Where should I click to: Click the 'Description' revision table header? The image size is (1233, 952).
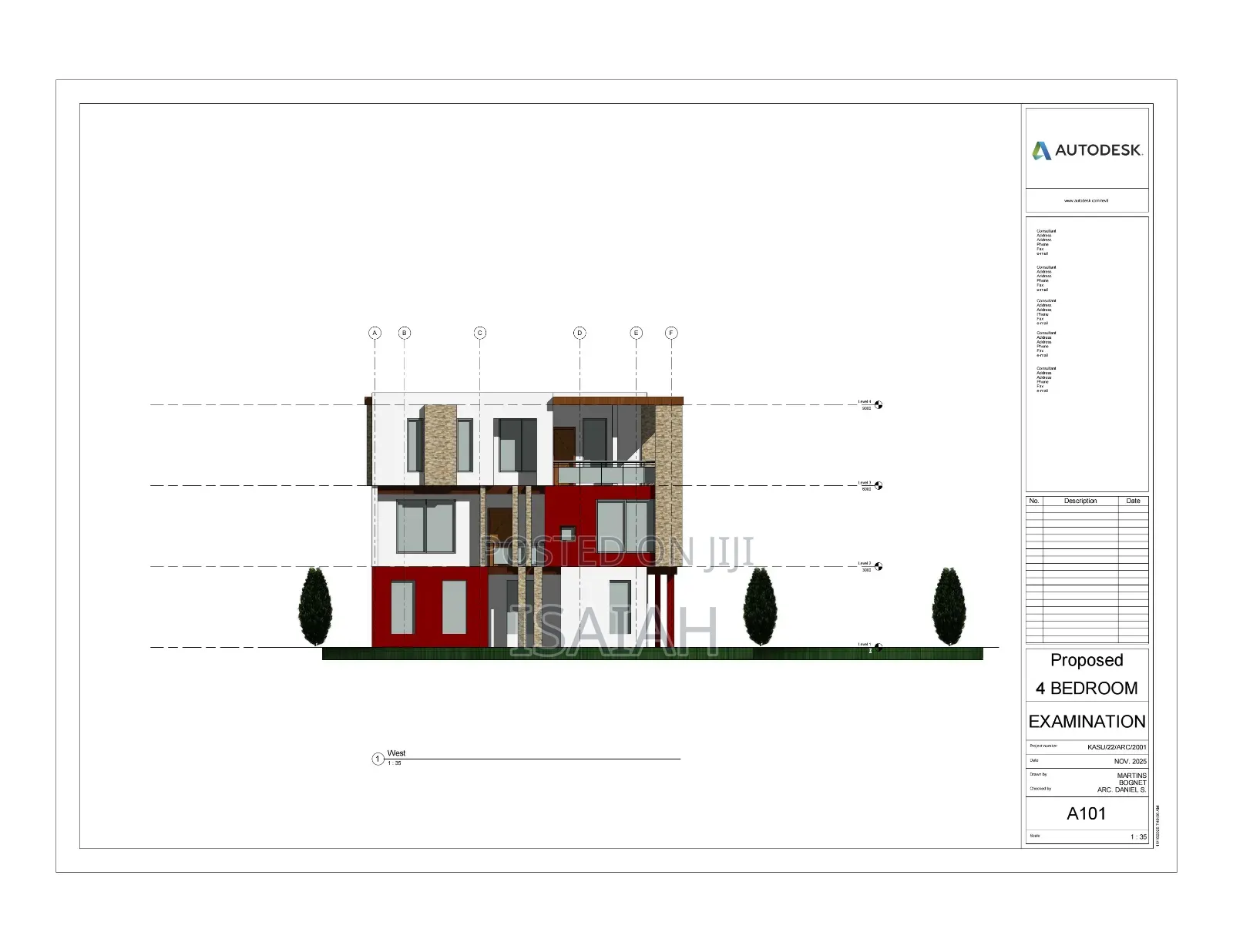pos(1080,501)
